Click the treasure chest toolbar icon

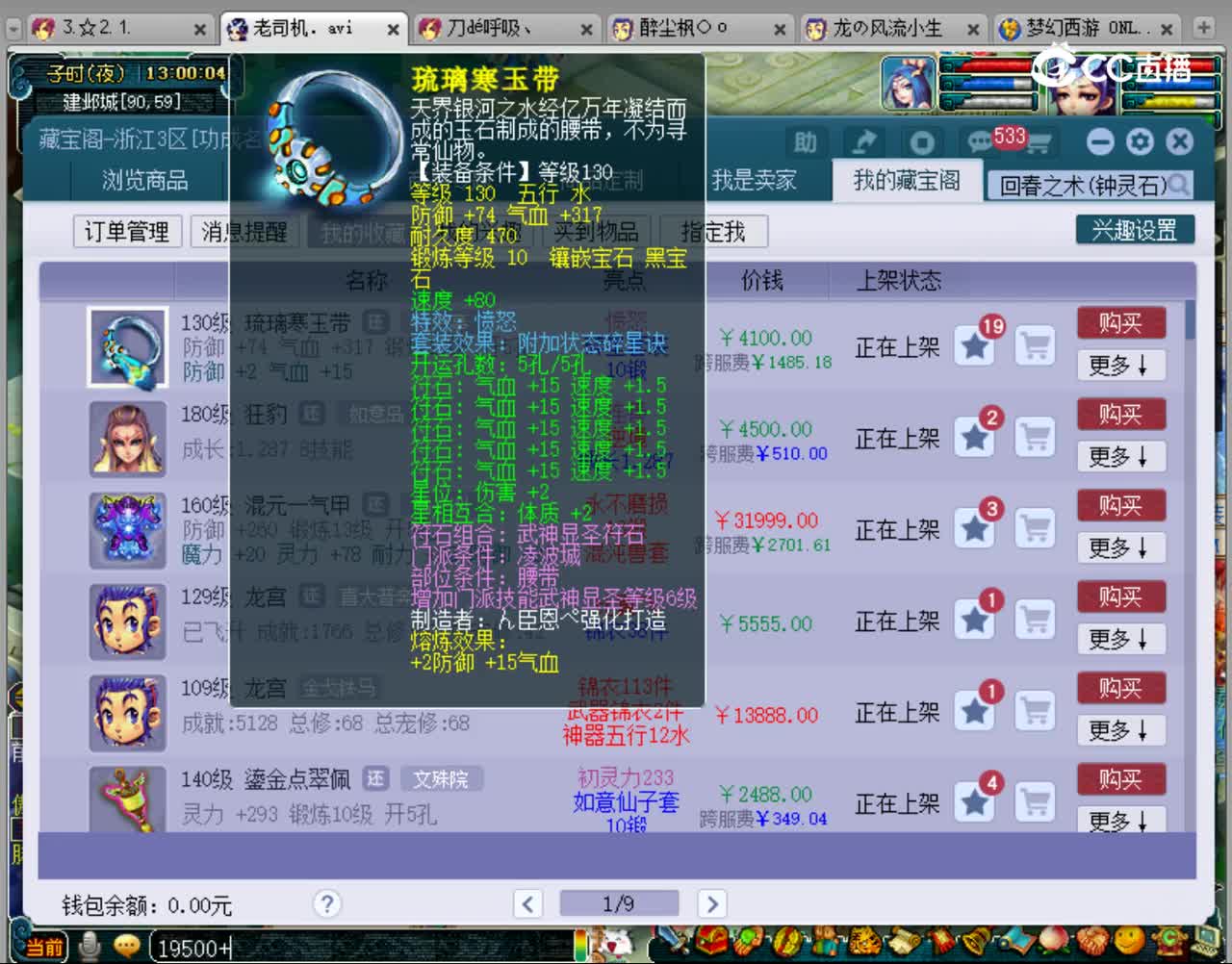point(711,940)
